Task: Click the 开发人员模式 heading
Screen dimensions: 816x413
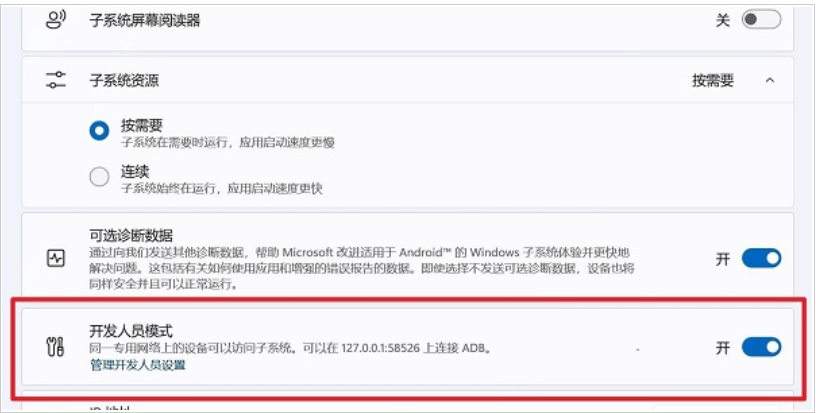Action: 131,331
